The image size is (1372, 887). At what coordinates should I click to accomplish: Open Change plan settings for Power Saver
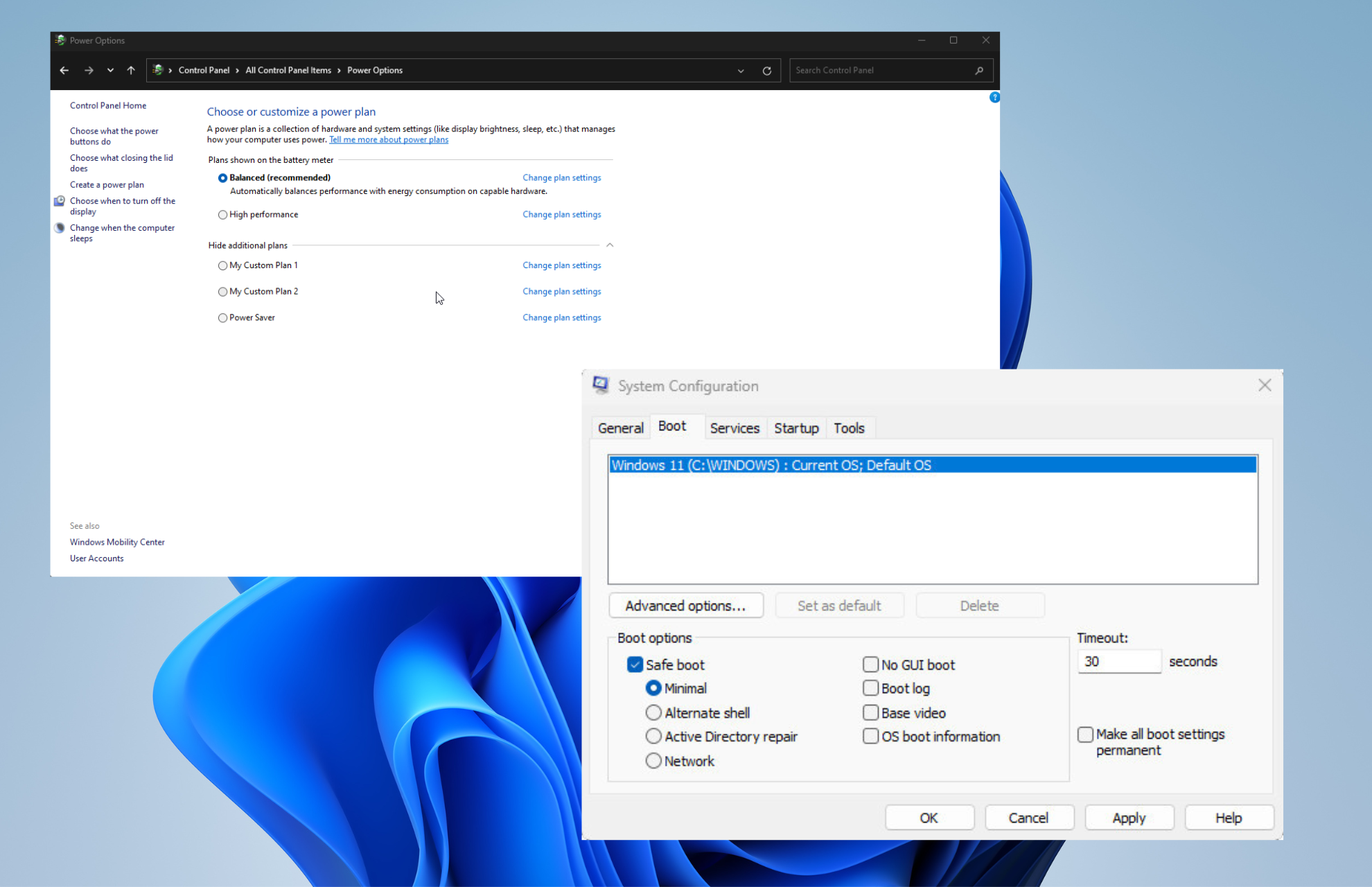point(561,317)
